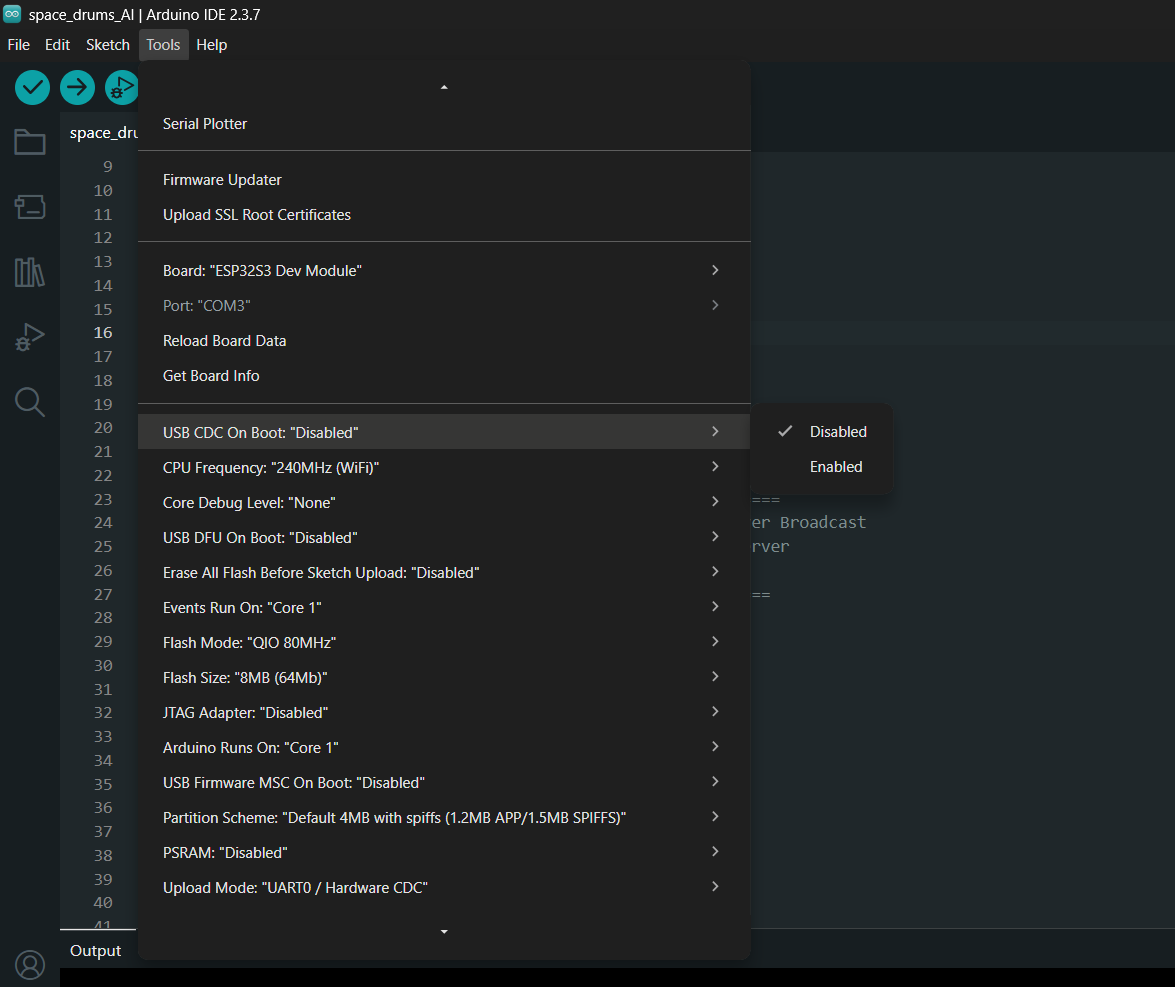Expand Erase All Flash Before Upload submenu
Viewport: 1175px width, 987px height.
(444, 573)
